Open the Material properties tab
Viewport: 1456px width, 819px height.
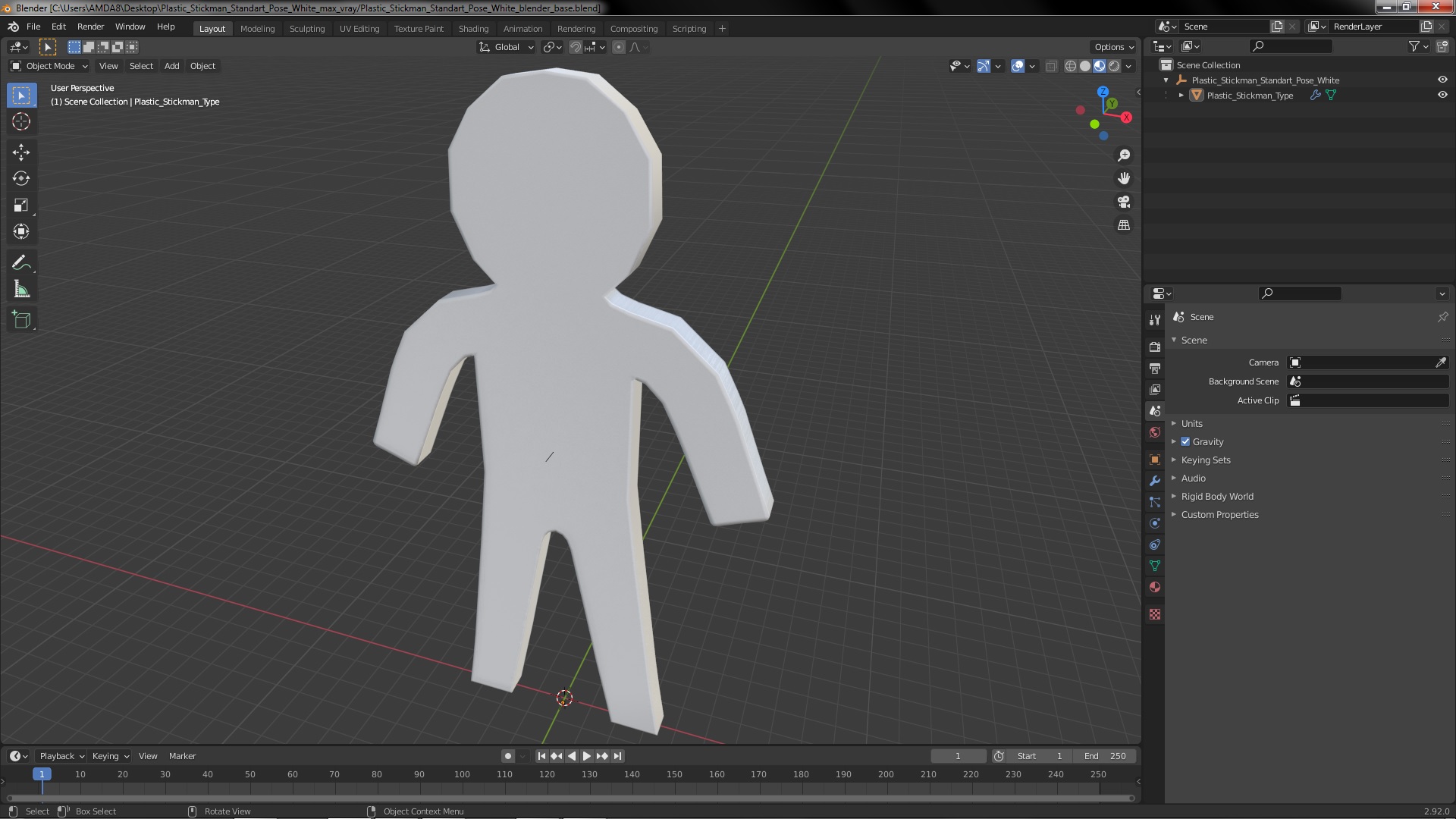[1155, 588]
